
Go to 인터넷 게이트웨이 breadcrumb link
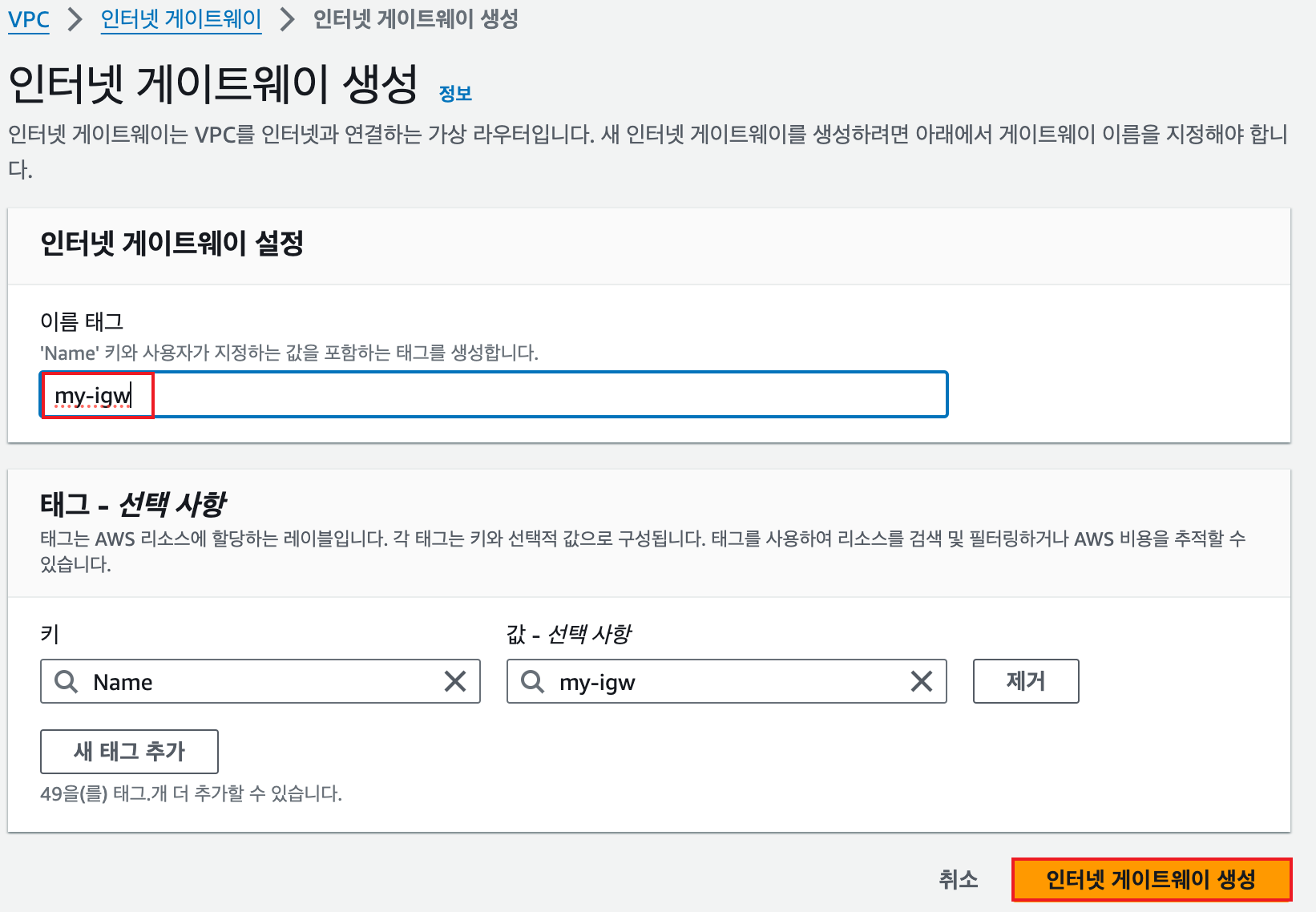181,19
